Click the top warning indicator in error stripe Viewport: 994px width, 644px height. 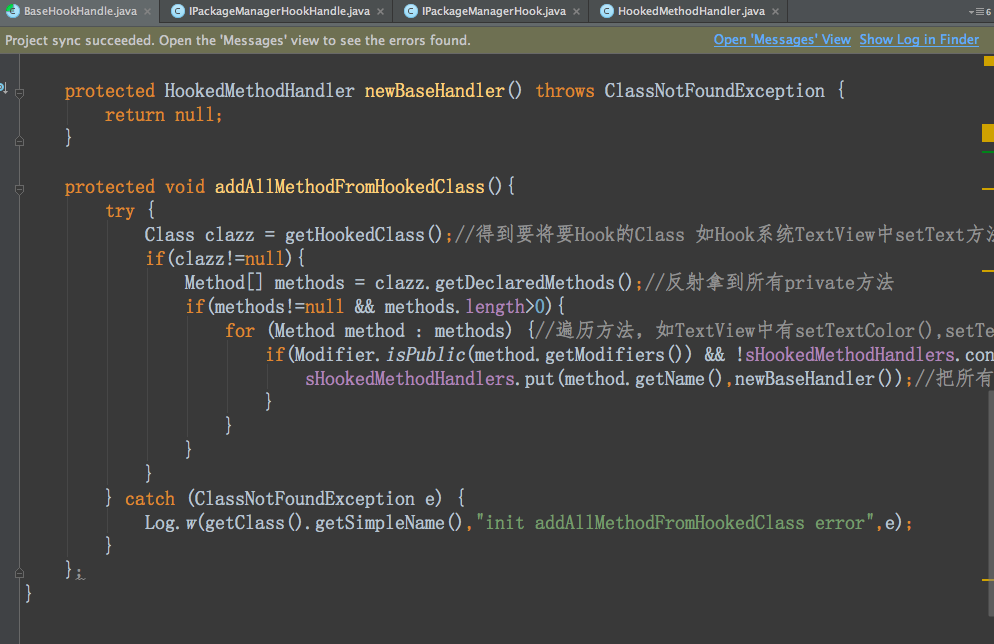988,61
